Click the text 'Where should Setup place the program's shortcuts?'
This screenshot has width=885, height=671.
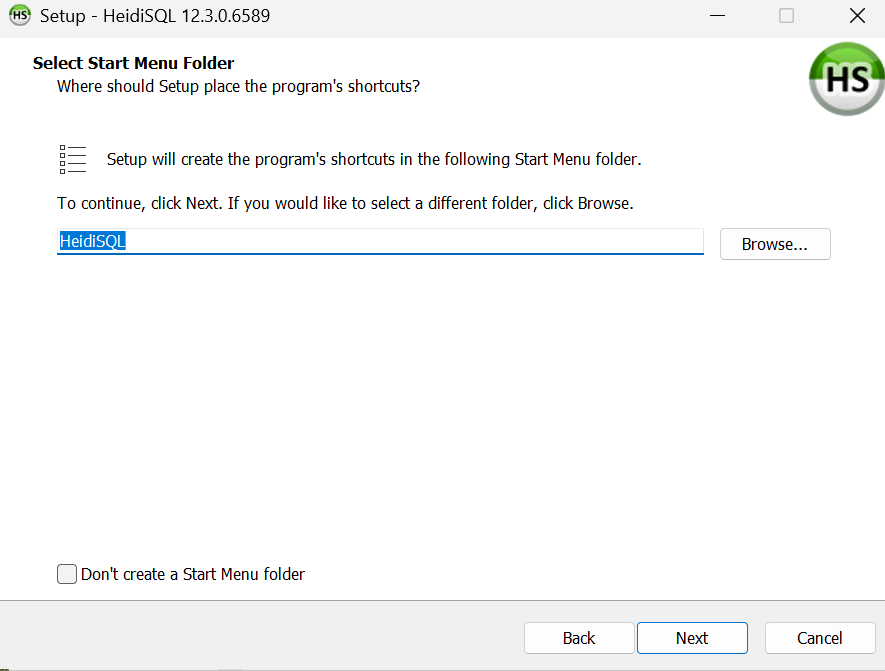coord(238,86)
